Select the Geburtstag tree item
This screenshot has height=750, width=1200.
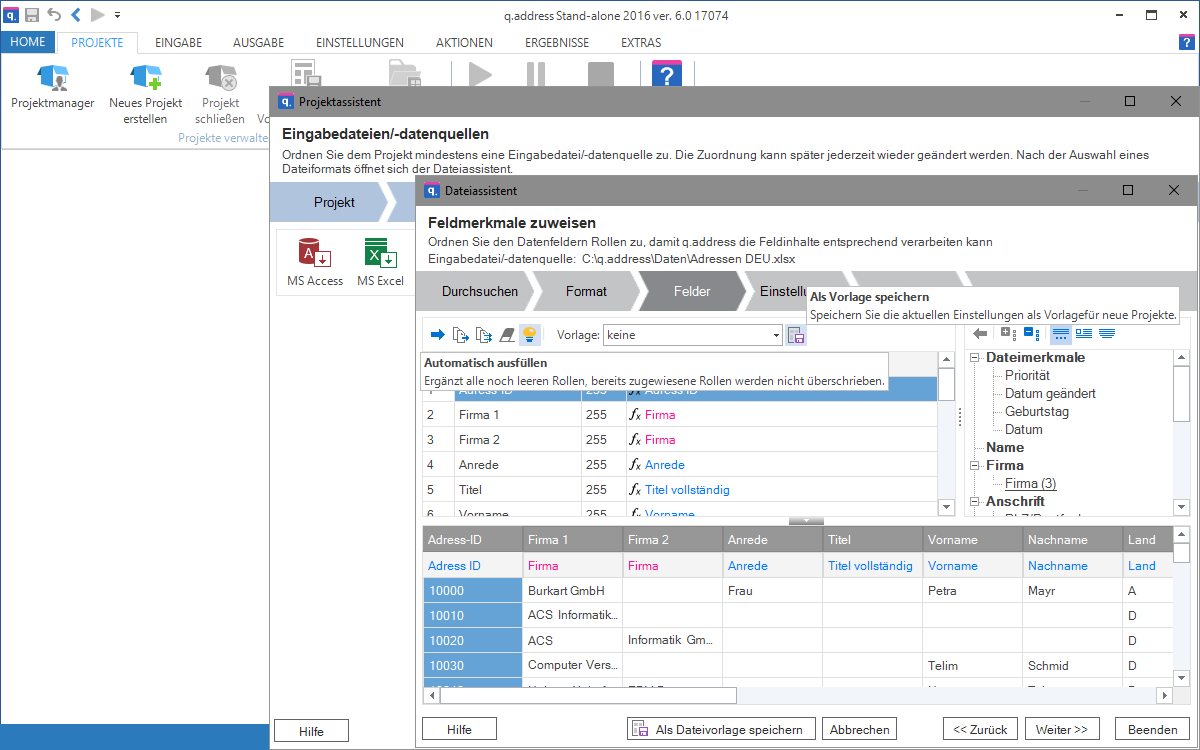pos(1037,411)
